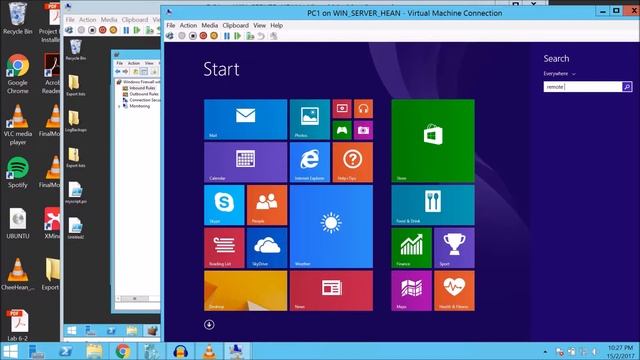
Task: Open the Food & Drink tile
Action: pos(433,205)
